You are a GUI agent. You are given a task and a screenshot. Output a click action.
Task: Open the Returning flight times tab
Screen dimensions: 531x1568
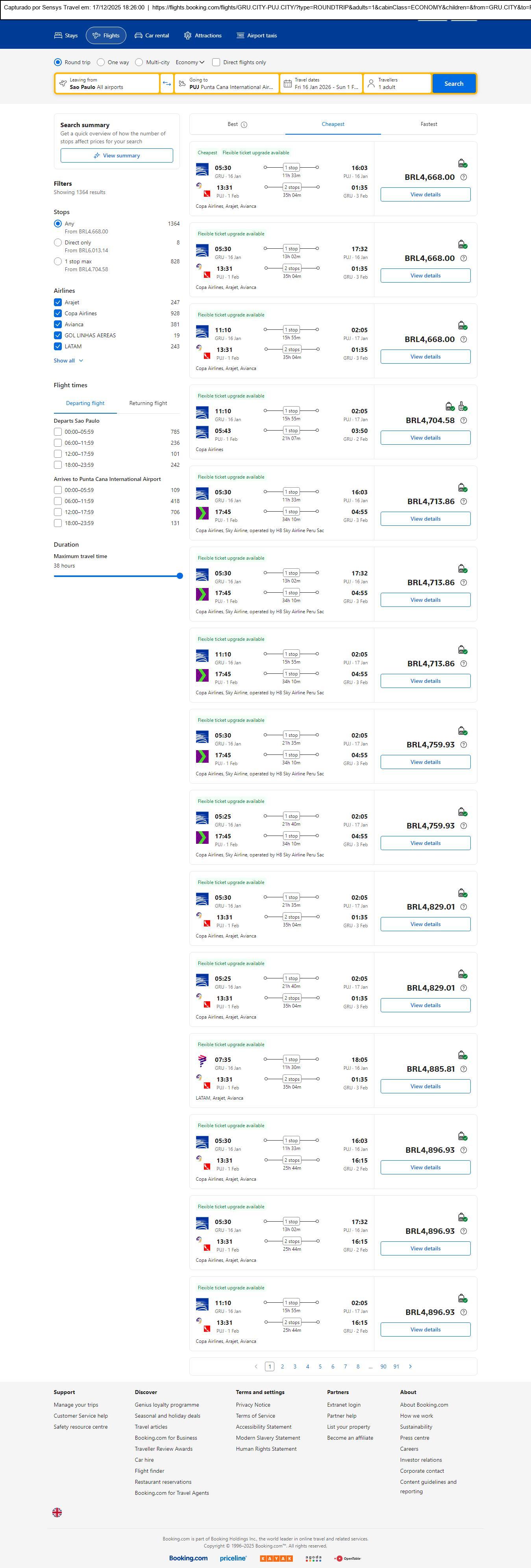coord(148,403)
